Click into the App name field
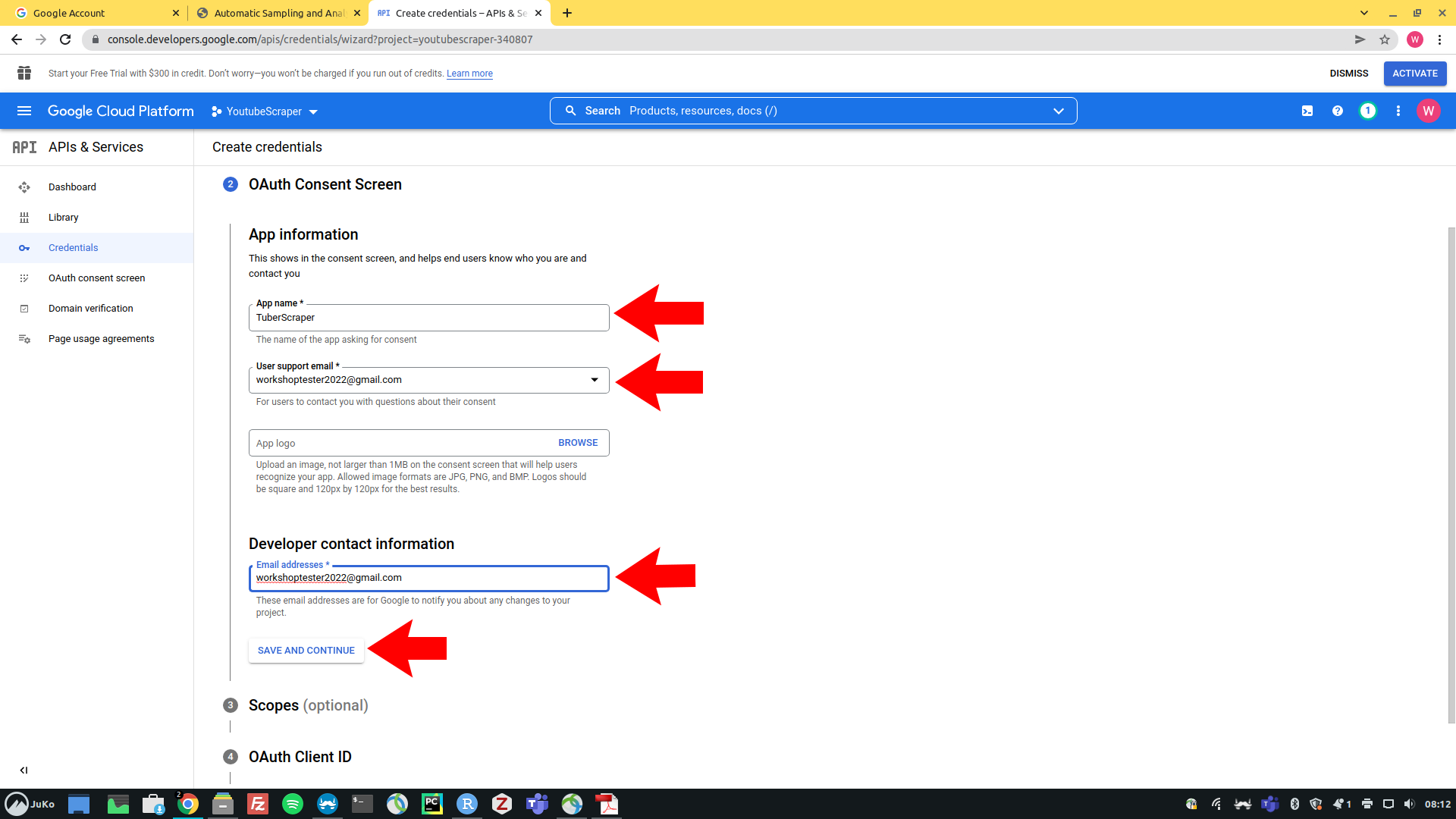Image resolution: width=1456 pixels, height=819 pixels. point(428,318)
